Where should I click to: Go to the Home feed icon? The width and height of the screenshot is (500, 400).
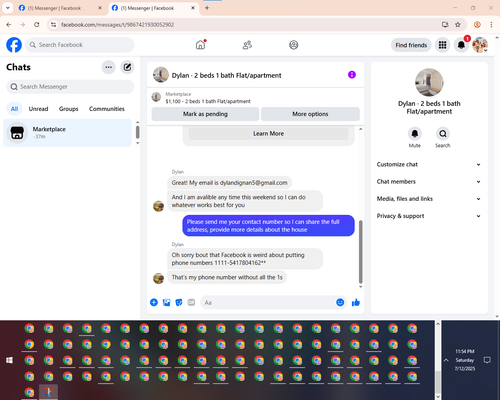click(201, 45)
